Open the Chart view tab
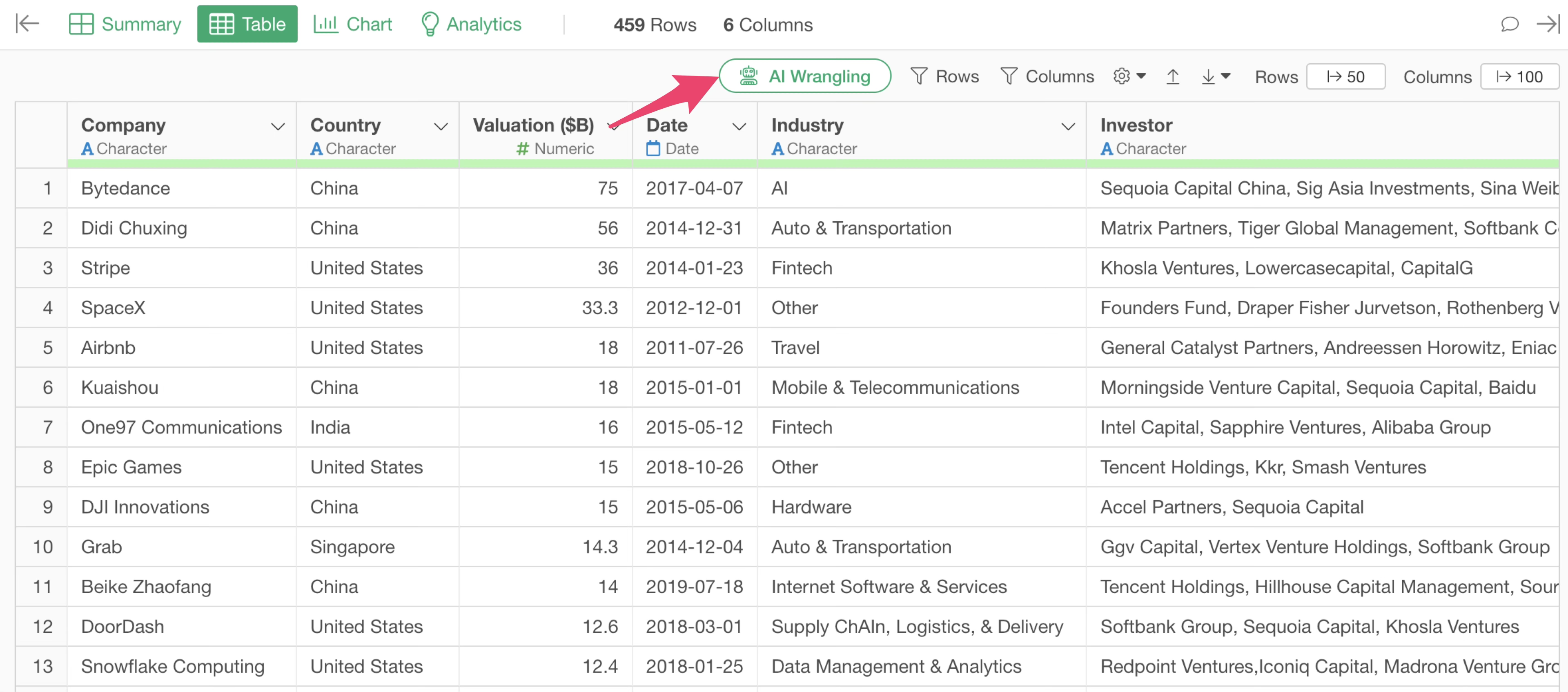 [352, 24]
